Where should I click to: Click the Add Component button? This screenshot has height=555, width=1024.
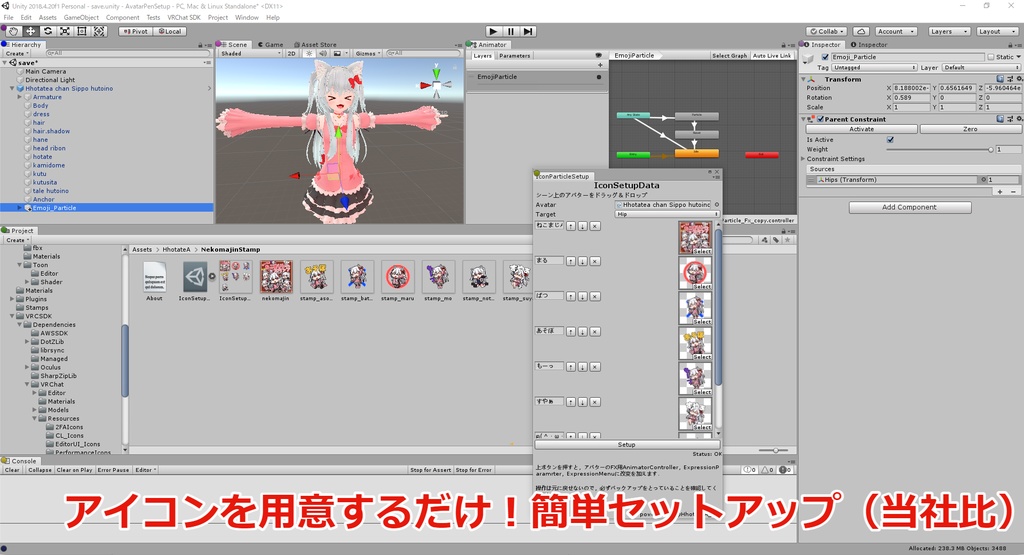(909, 207)
